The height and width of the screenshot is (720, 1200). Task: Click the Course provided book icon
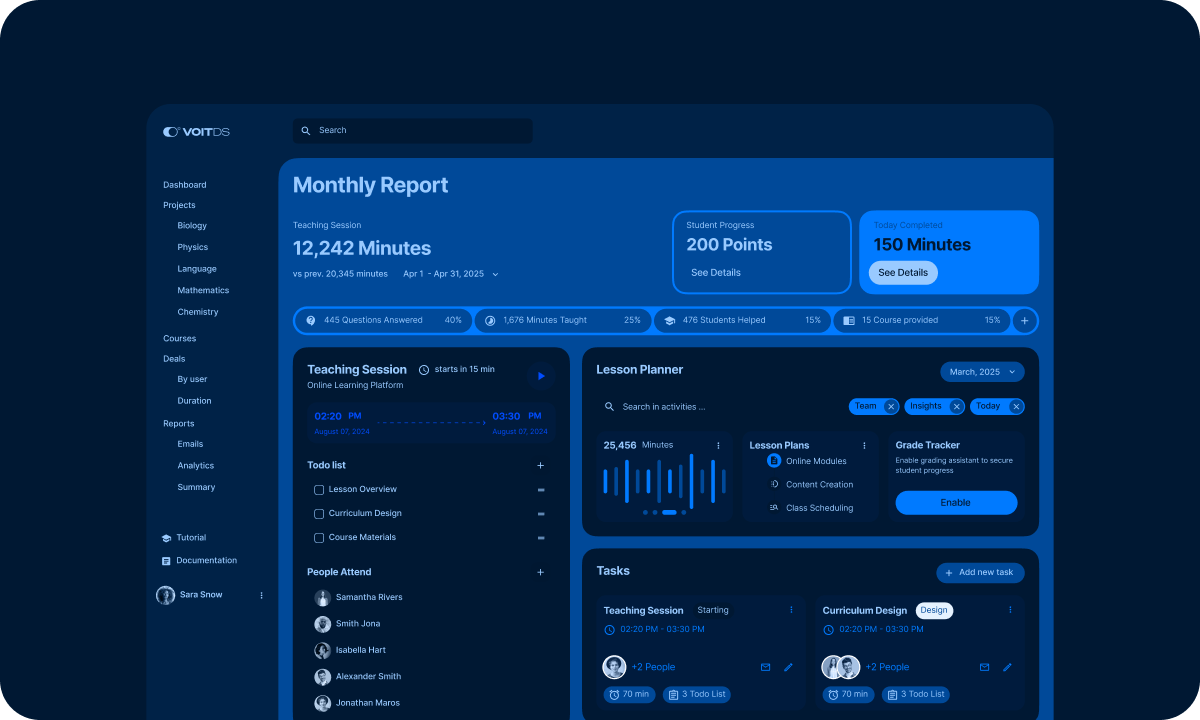tap(849, 321)
